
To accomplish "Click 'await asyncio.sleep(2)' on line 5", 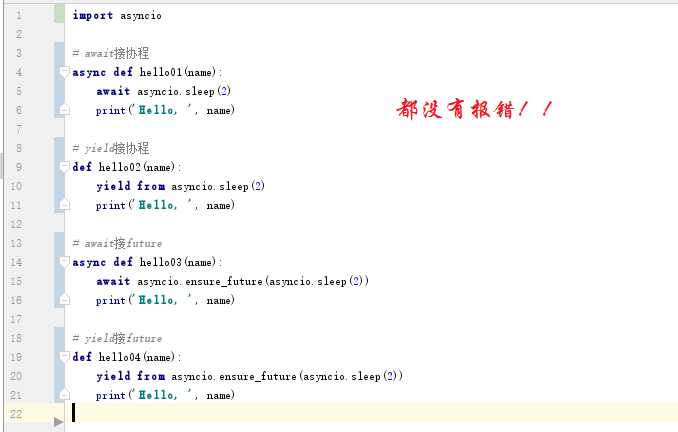I will [163, 91].
